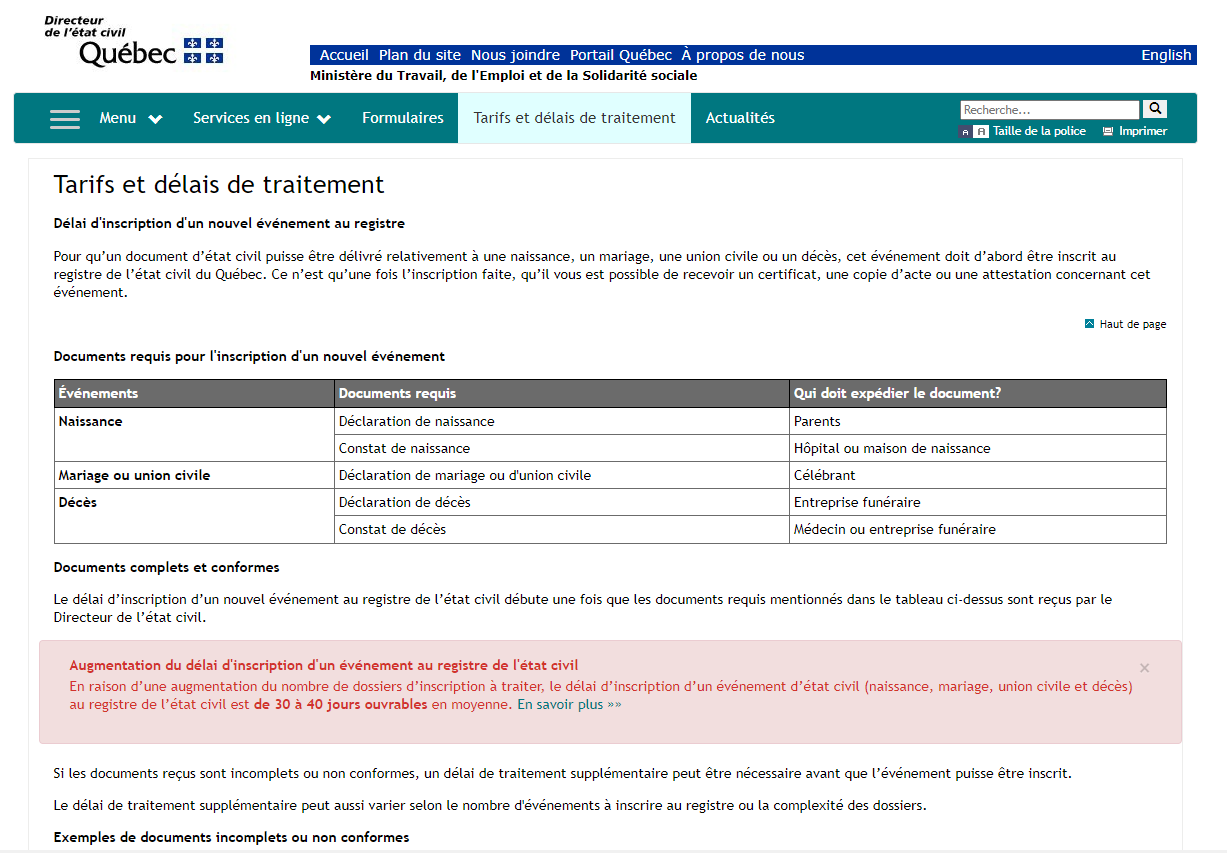Image resolution: width=1227 pixels, height=853 pixels.
Task: Expand the Services en ligne dropdown
Action: click(x=261, y=118)
